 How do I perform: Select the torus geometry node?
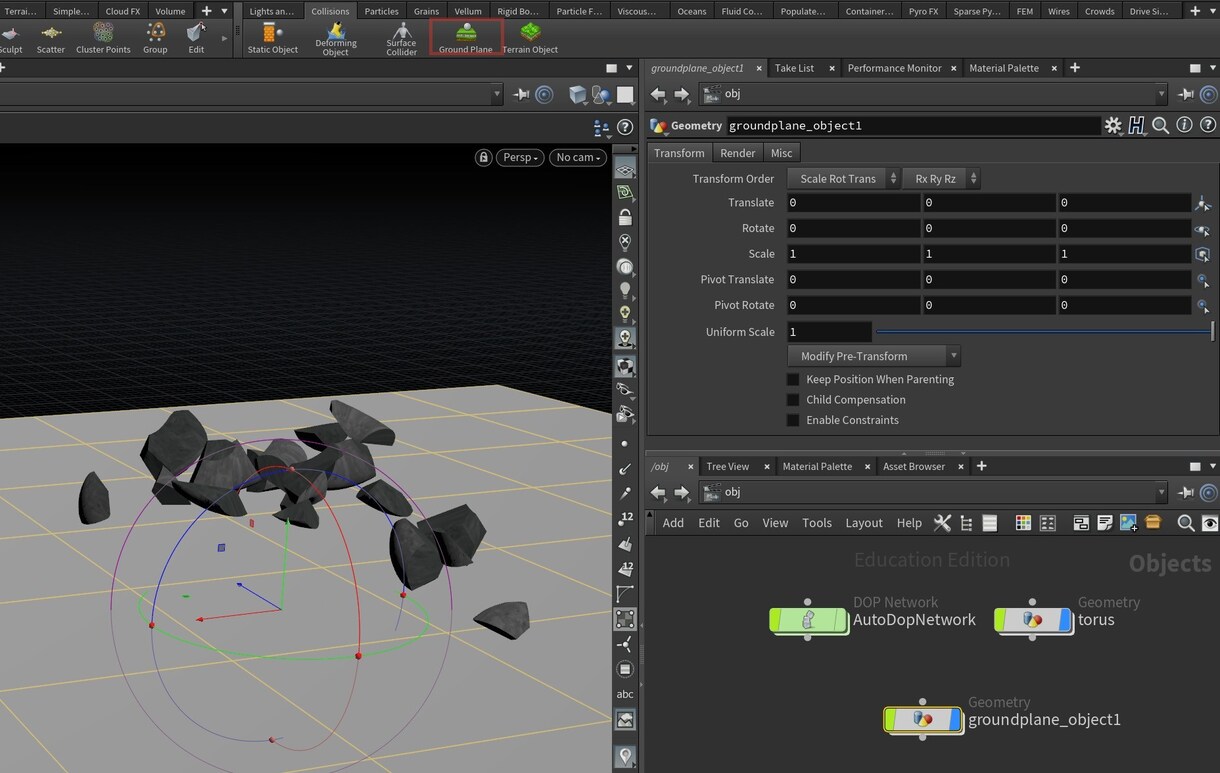(1034, 620)
